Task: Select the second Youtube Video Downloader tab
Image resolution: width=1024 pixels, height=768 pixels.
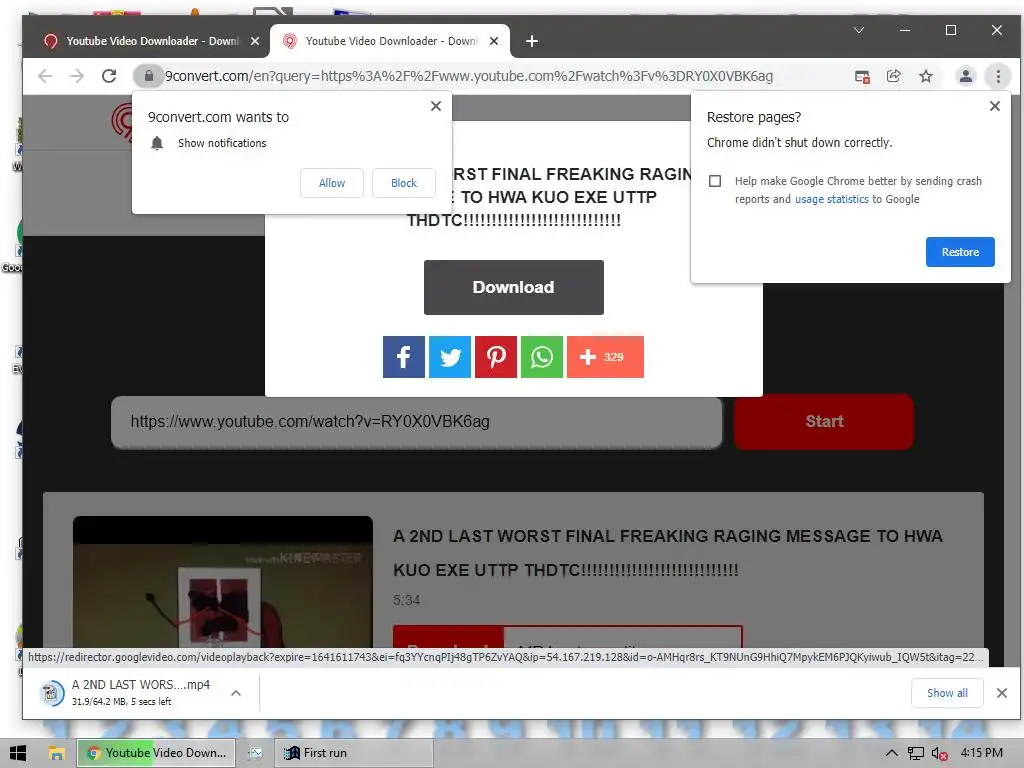Action: (391, 41)
